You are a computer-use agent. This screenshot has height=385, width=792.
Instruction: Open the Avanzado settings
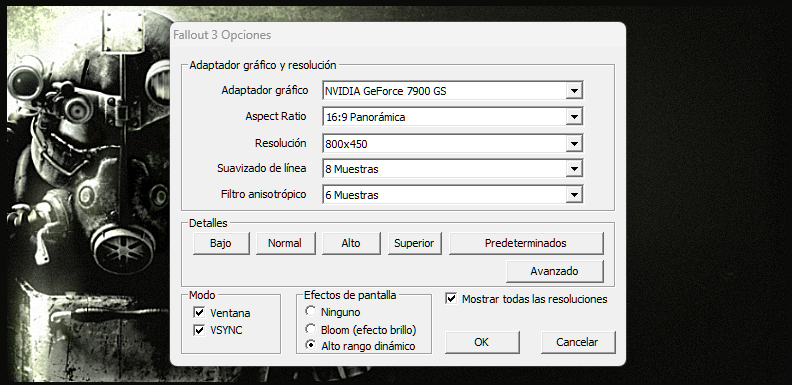click(554, 271)
